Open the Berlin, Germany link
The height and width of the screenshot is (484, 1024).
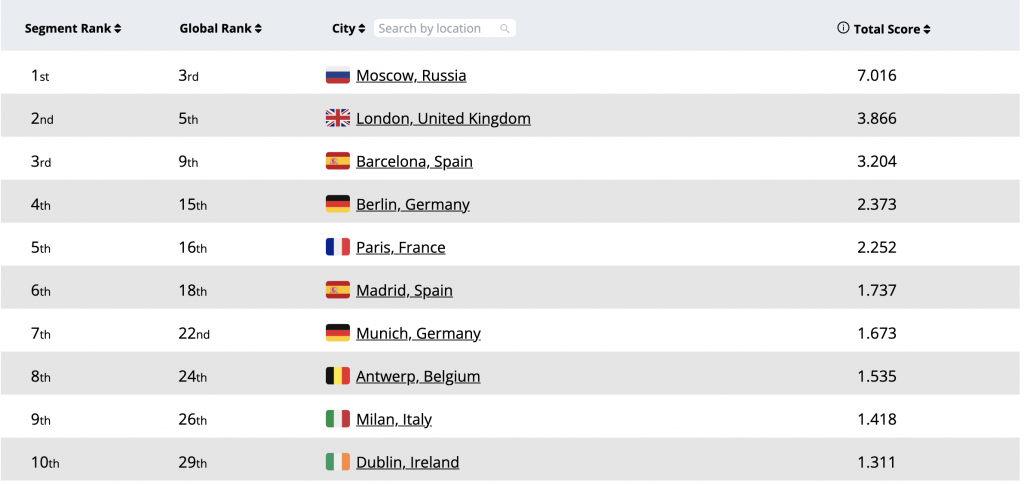point(412,205)
